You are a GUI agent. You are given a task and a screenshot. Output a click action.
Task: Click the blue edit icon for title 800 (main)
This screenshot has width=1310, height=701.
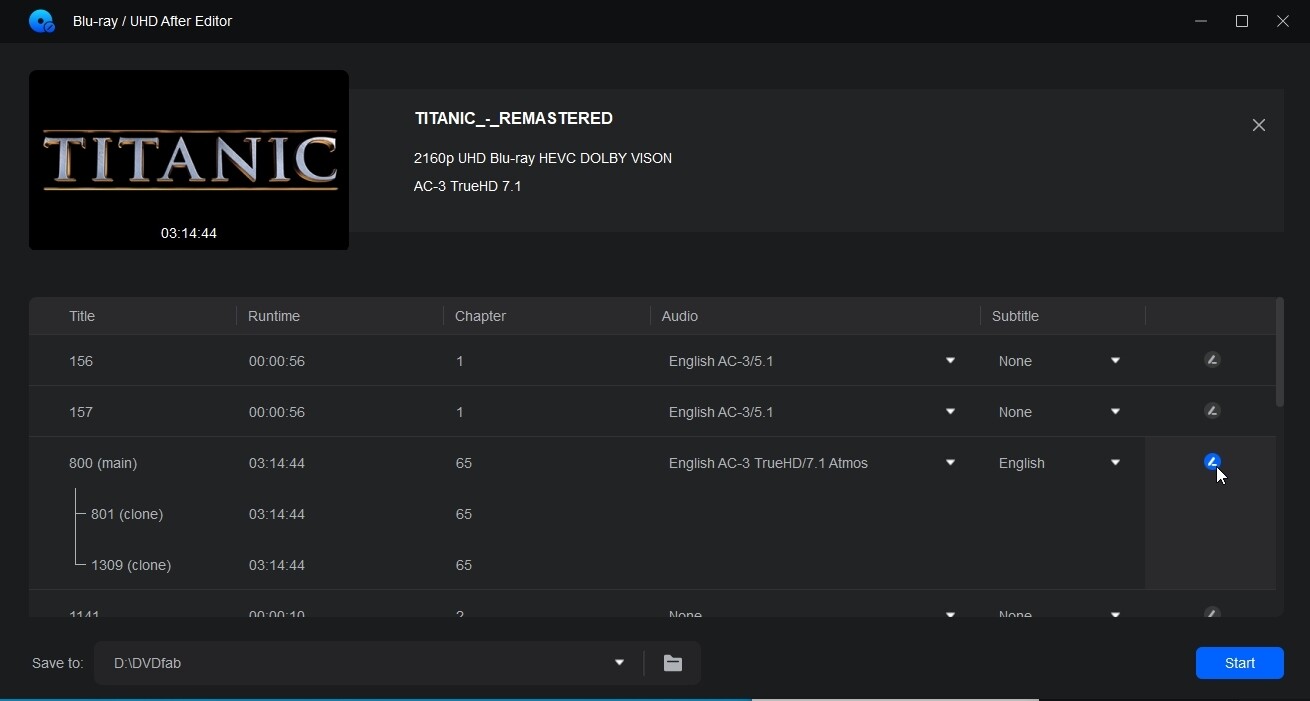pos(1212,462)
